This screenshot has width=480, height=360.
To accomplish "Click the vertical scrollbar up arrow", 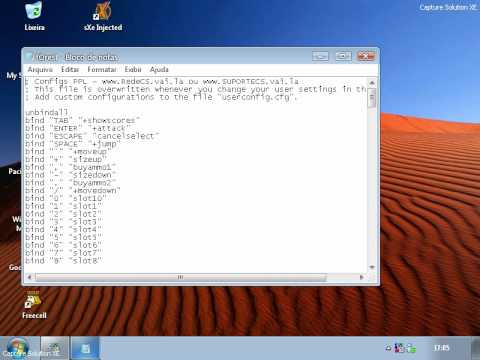I will tap(372, 82).
